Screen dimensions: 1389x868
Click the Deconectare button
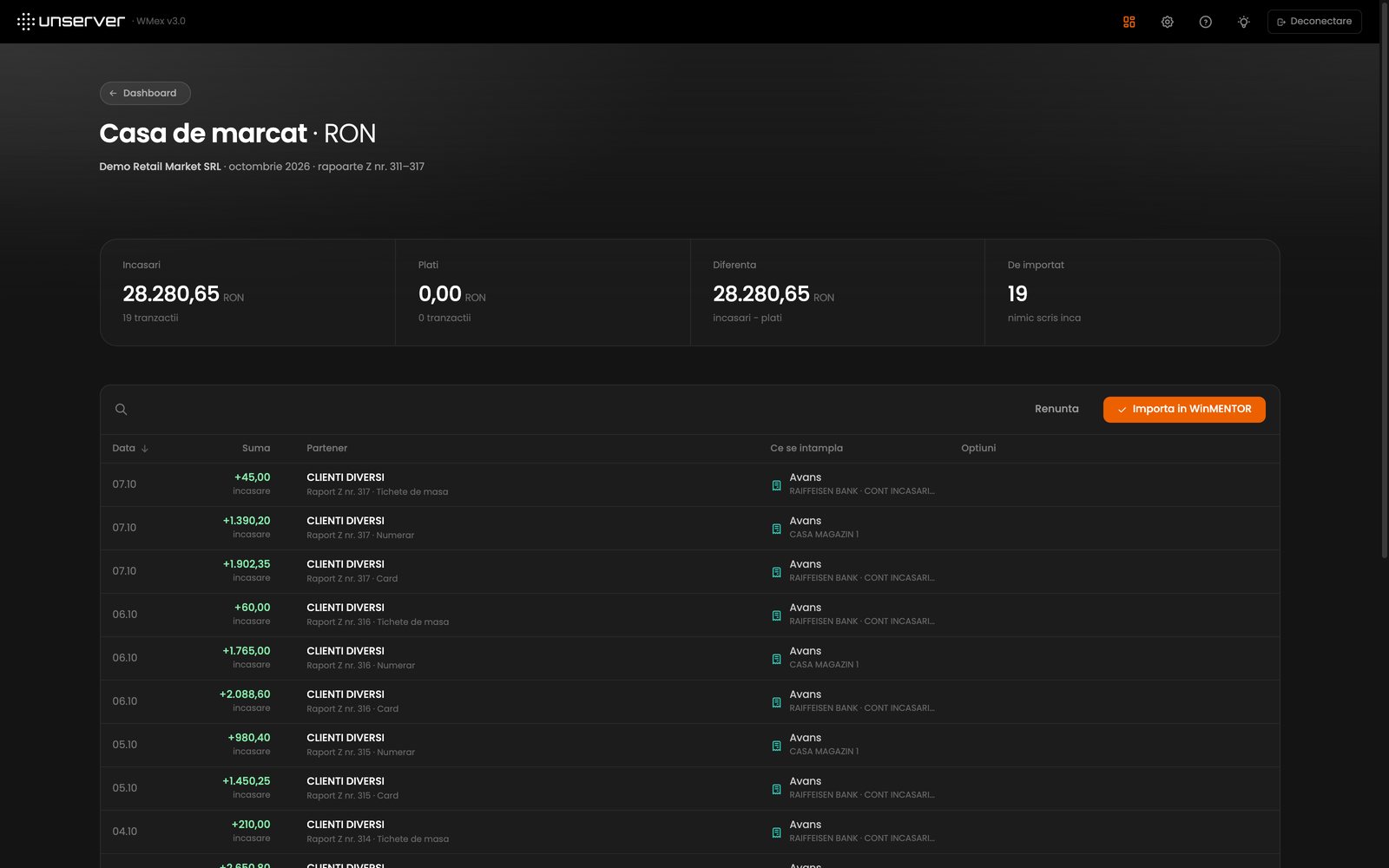click(x=1314, y=22)
